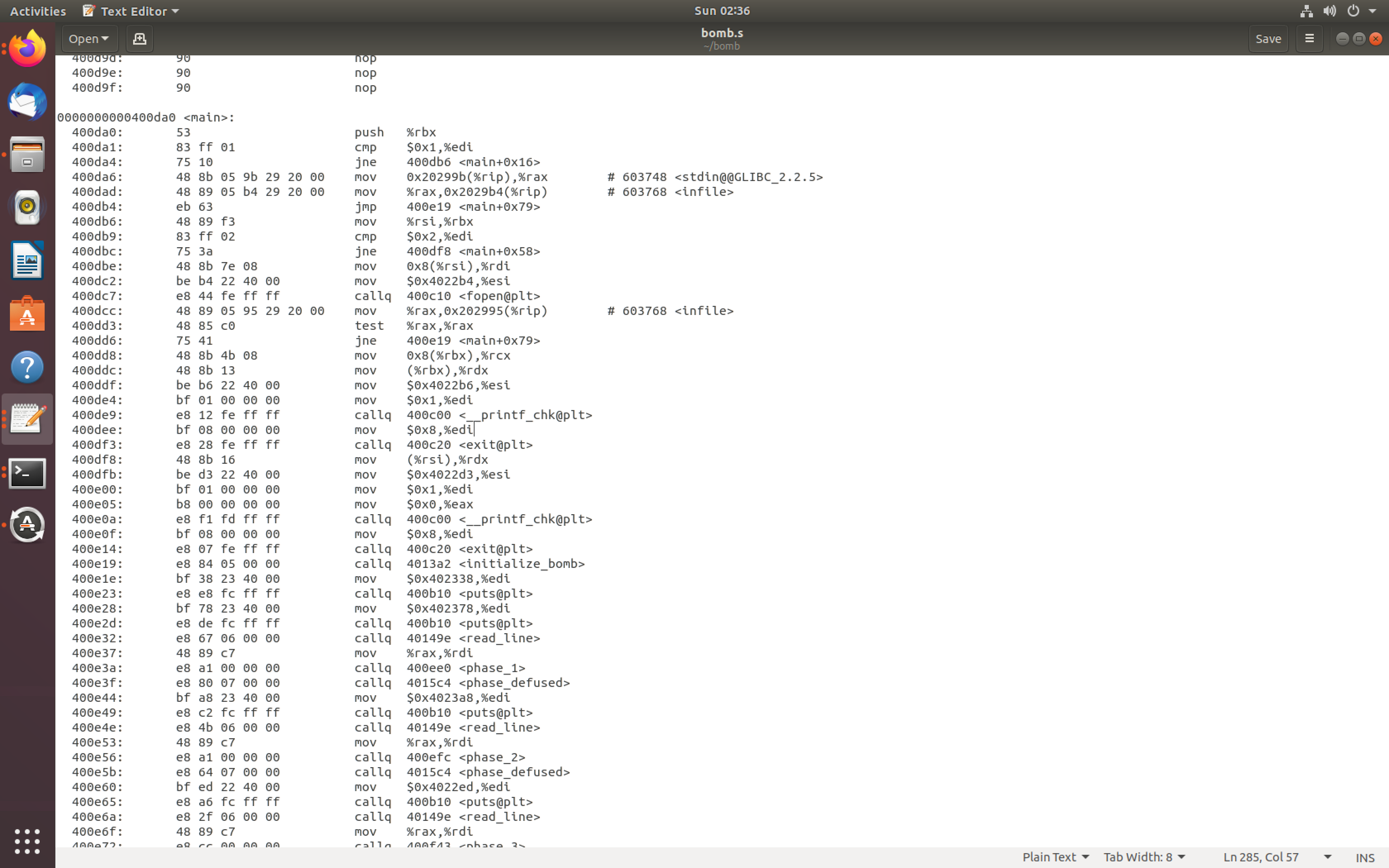
Task: Launch Rhythmbox music player from dock
Action: pyautogui.click(x=27, y=207)
